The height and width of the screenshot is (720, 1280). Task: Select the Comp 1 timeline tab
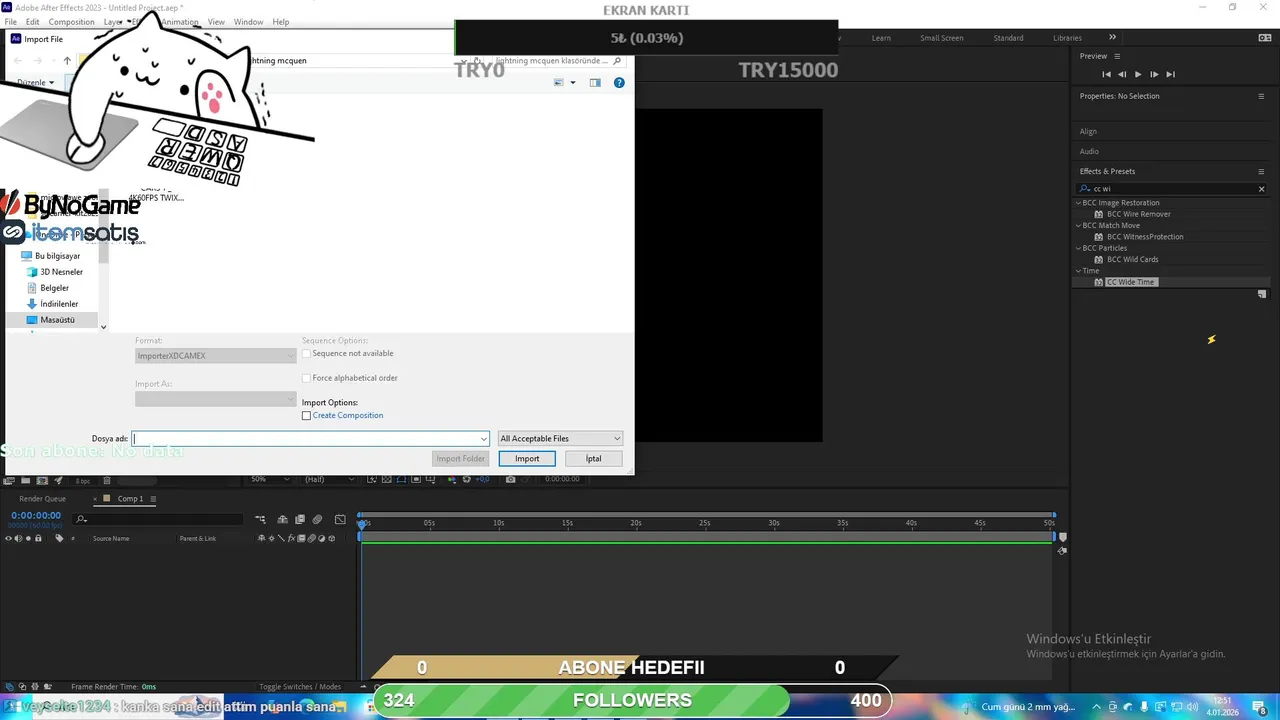pyautogui.click(x=130, y=499)
